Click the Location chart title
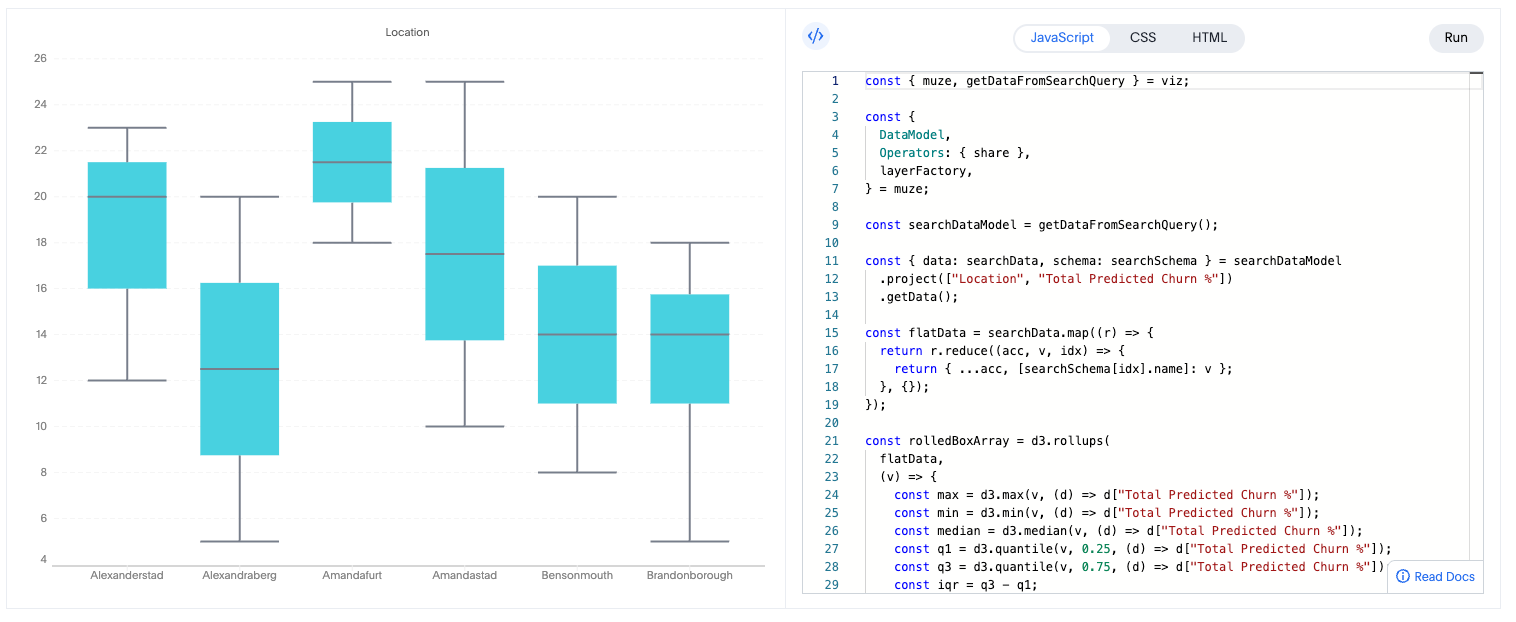The image size is (1516, 622). tap(407, 32)
